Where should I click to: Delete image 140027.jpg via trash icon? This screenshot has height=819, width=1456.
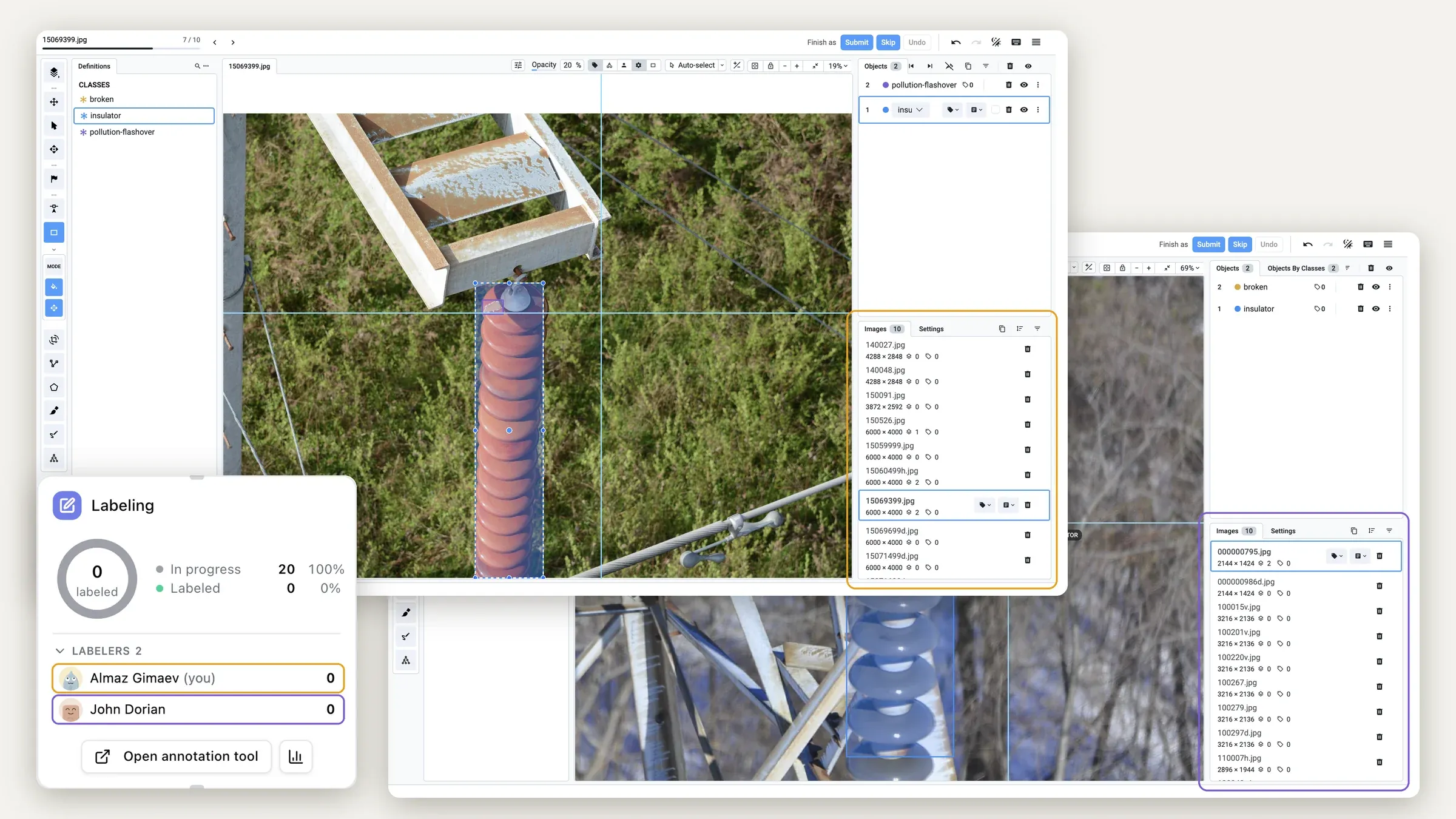(1028, 349)
